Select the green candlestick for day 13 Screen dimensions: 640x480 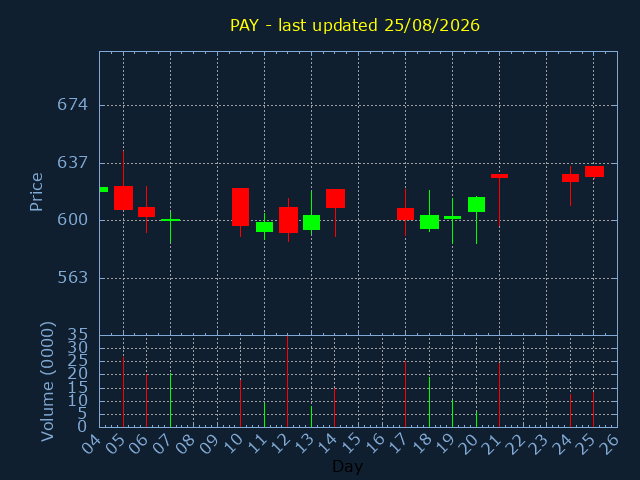click(311, 222)
